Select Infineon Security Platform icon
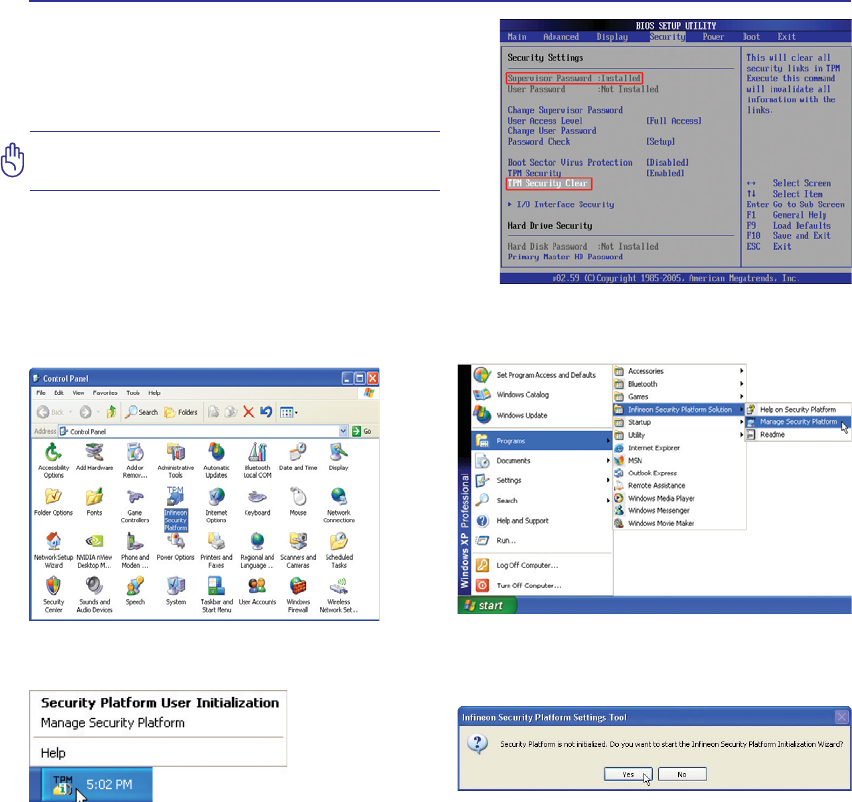This screenshot has width=852, height=802. (x=176, y=509)
